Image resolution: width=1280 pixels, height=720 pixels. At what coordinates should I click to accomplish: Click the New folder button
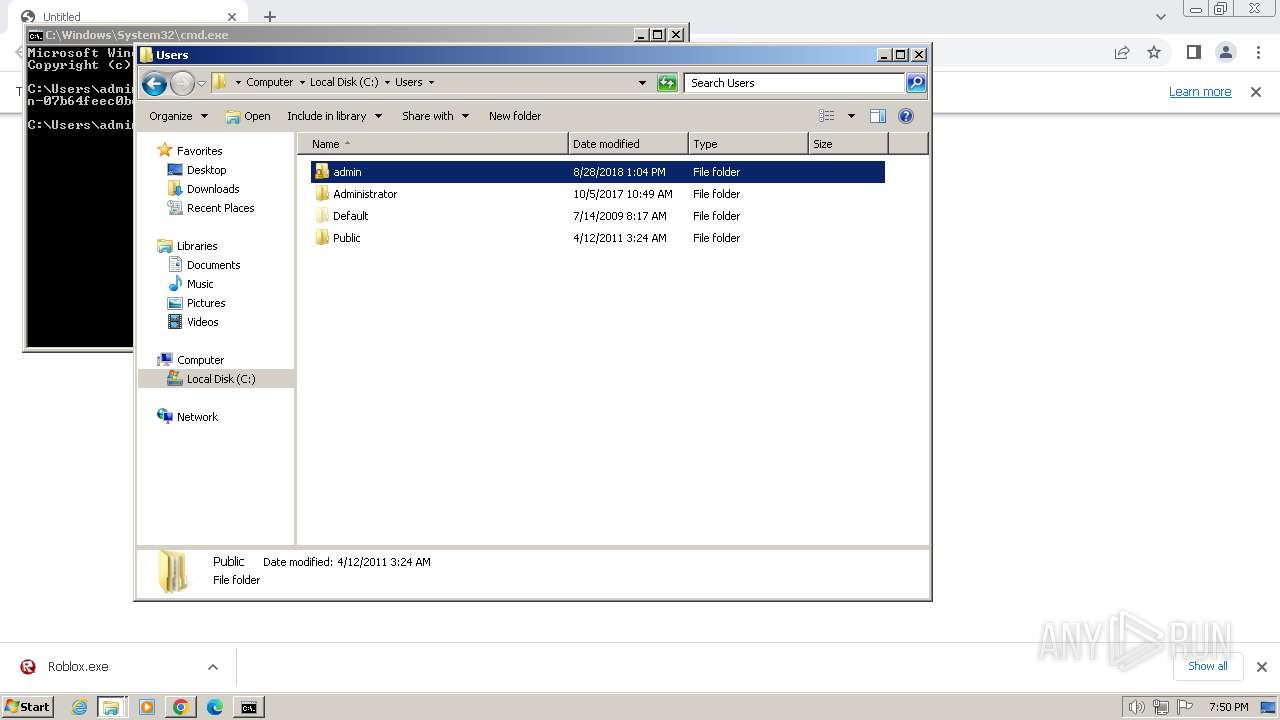(515, 116)
